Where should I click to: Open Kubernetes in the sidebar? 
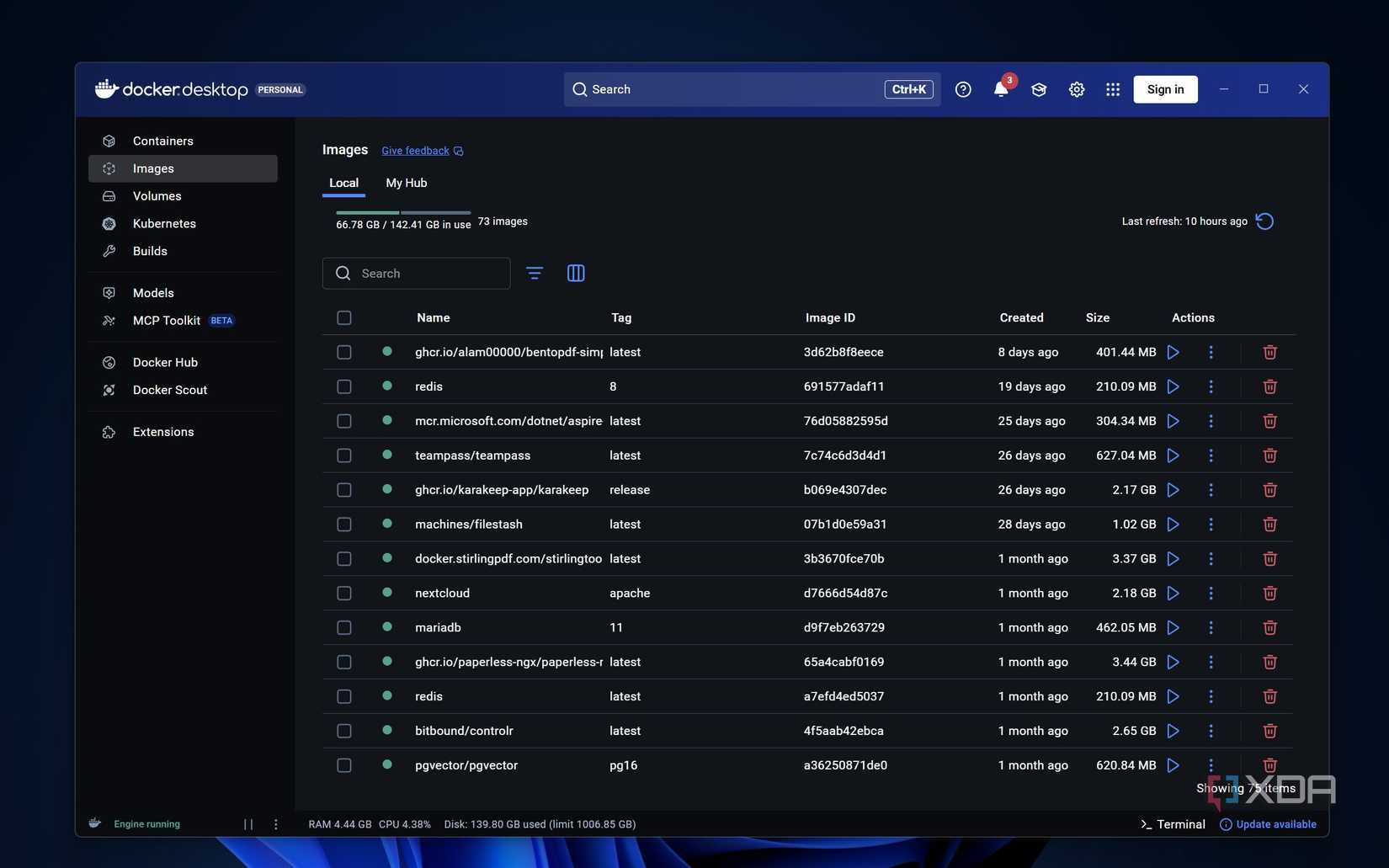[183, 224]
